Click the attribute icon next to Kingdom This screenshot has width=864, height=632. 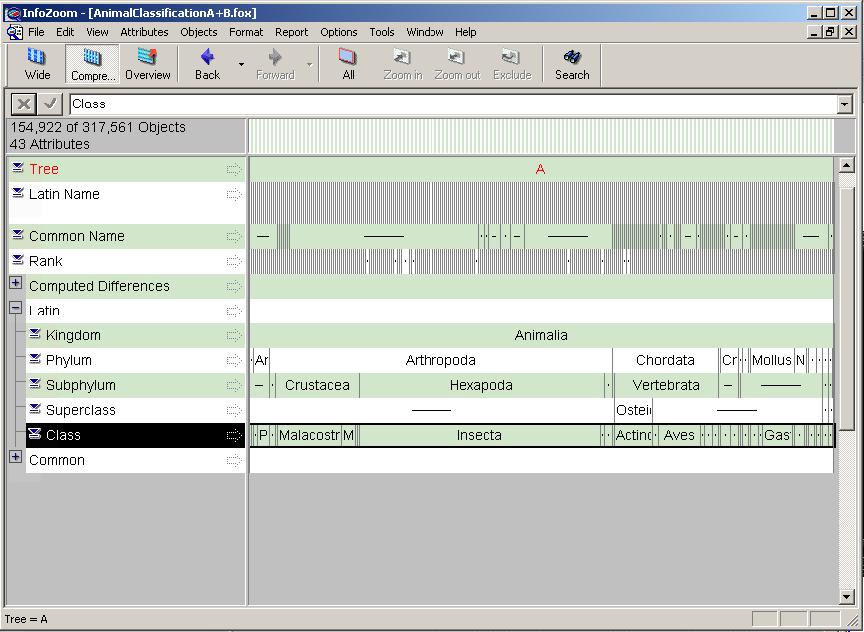point(35,335)
